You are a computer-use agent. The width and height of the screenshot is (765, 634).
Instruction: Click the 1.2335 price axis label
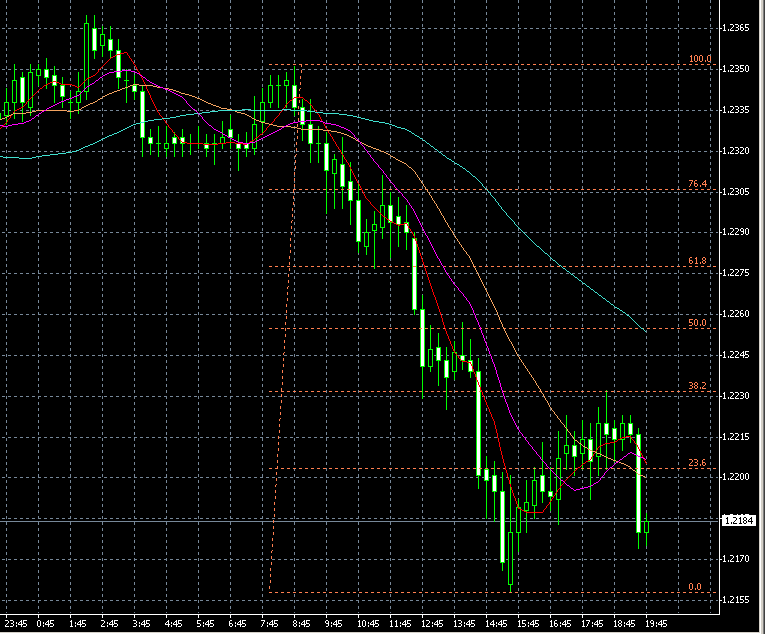pyautogui.click(x=736, y=110)
